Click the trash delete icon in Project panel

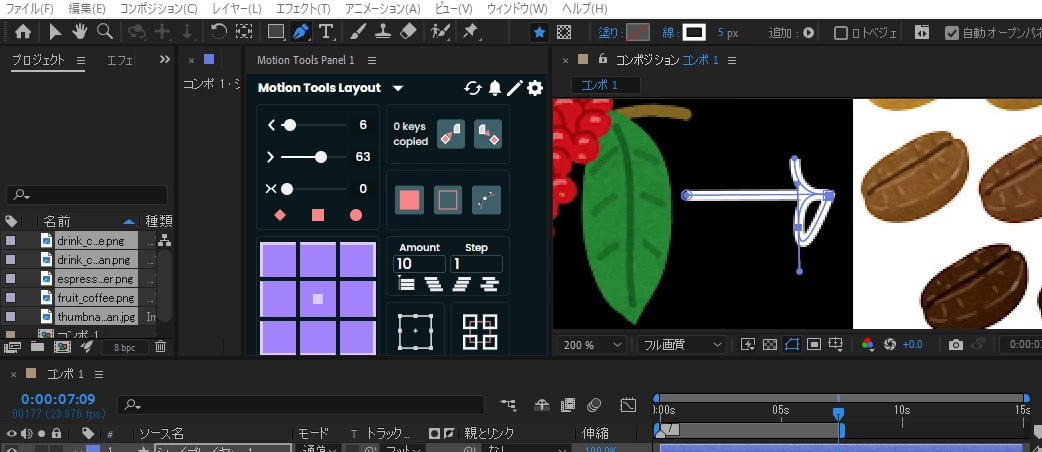coord(160,346)
